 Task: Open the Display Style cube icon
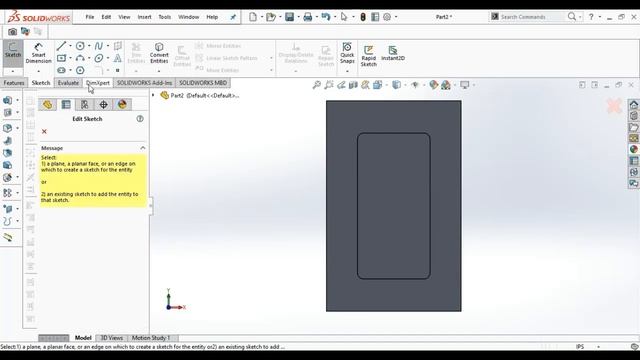[396, 85]
